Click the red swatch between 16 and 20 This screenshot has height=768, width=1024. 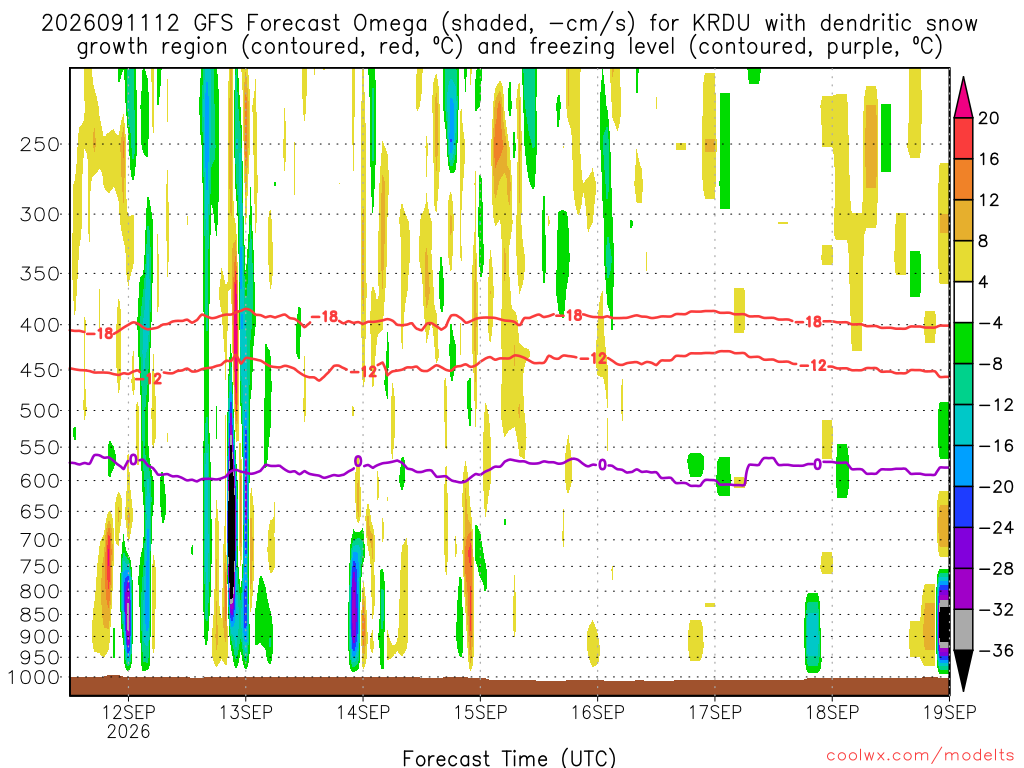point(963,138)
